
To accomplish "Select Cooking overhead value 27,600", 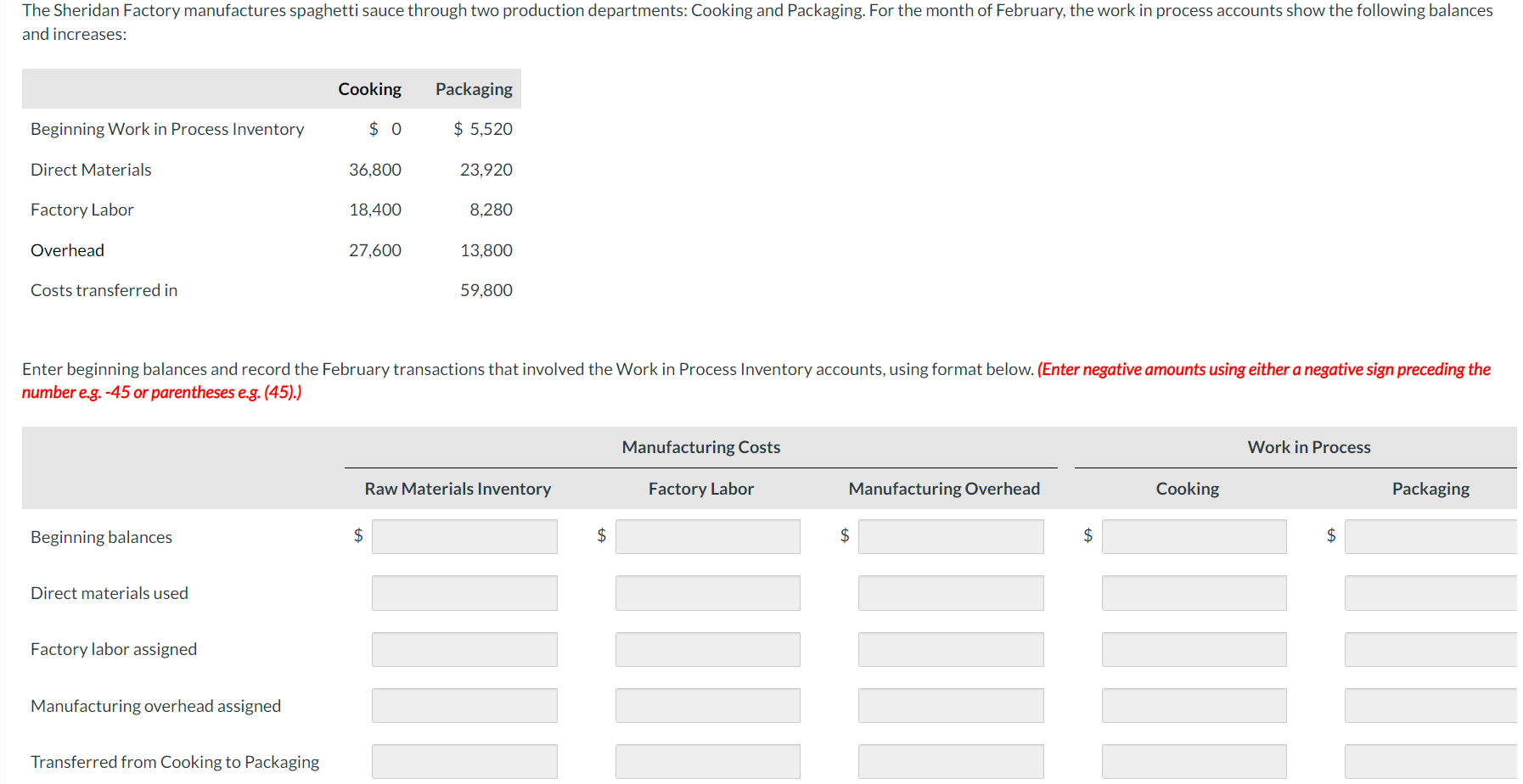I will [375, 250].
